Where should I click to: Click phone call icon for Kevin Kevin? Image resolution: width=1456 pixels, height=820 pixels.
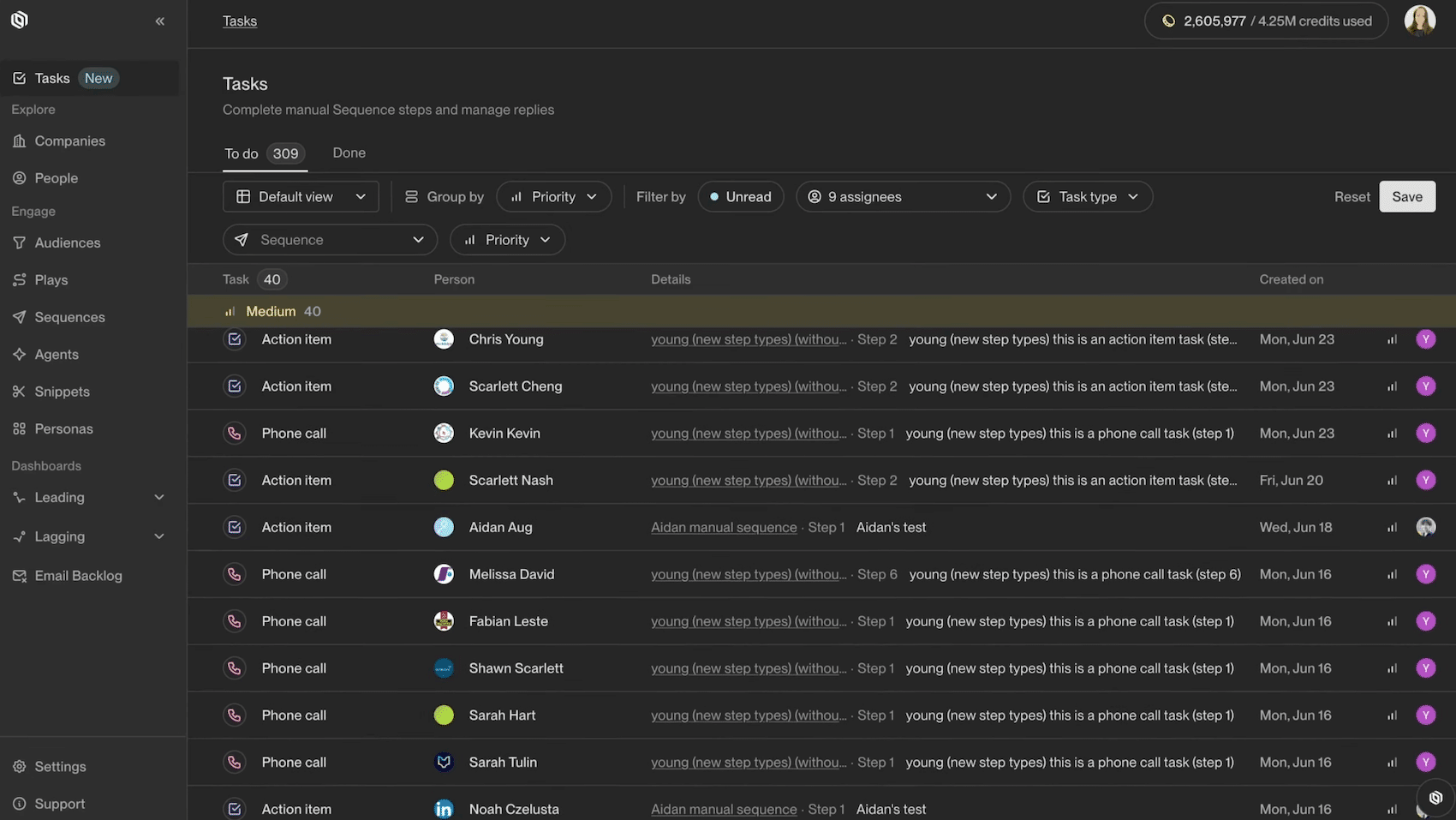point(234,434)
